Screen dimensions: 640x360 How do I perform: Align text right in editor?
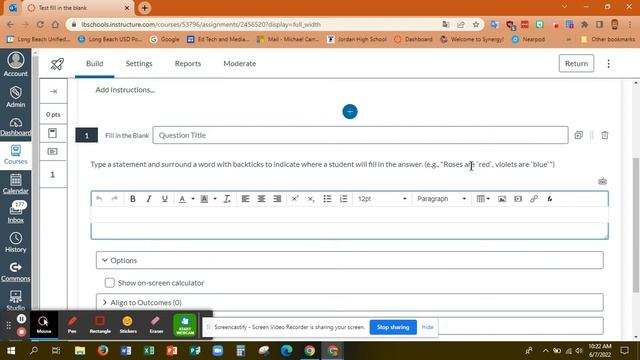point(277,199)
